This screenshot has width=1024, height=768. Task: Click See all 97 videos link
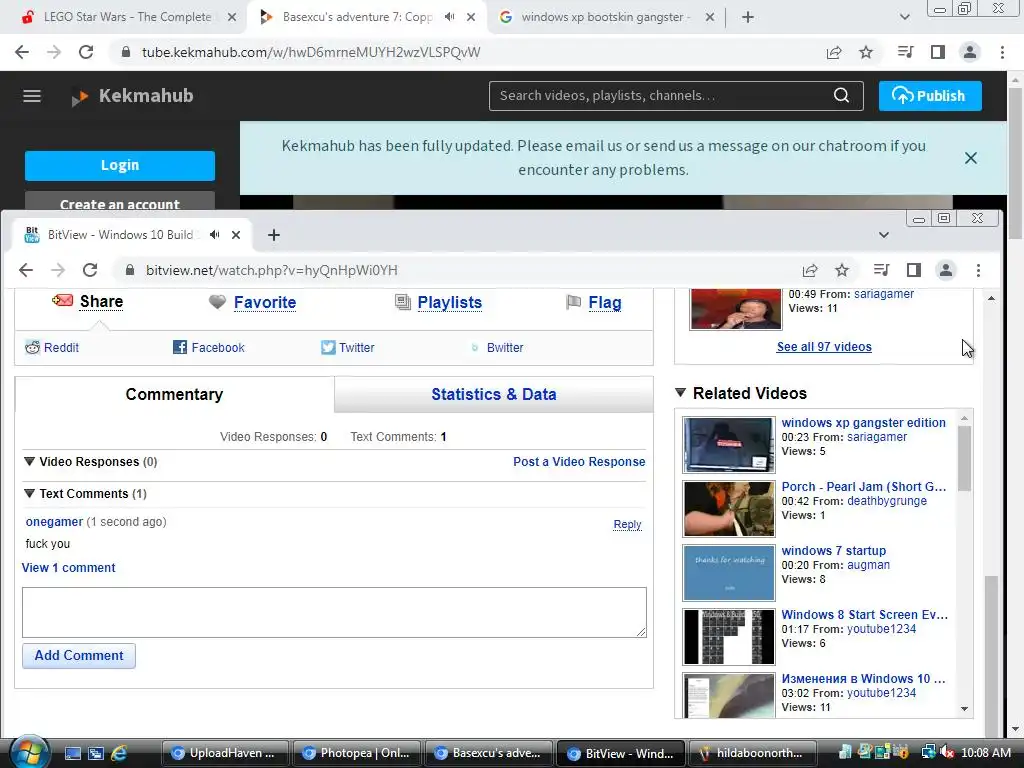(824, 347)
